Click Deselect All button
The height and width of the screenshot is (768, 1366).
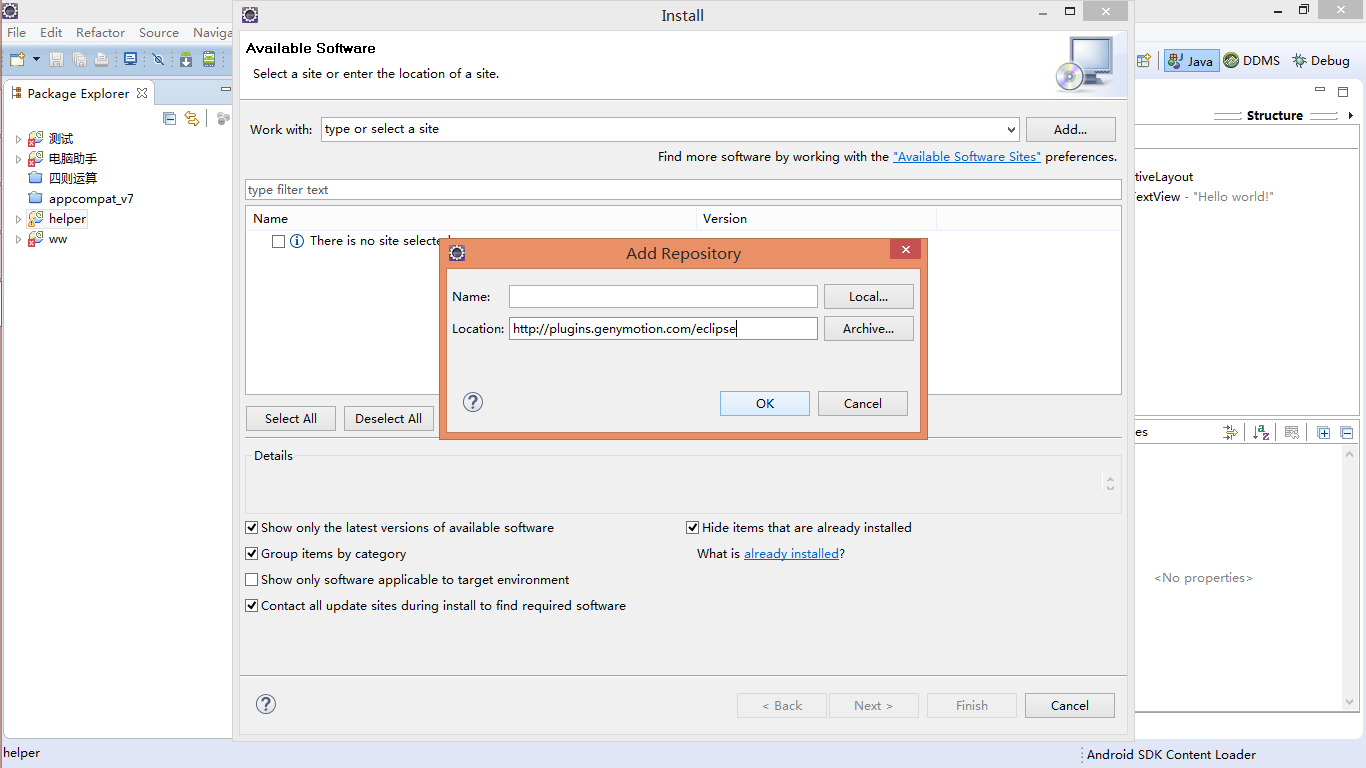click(389, 418)
